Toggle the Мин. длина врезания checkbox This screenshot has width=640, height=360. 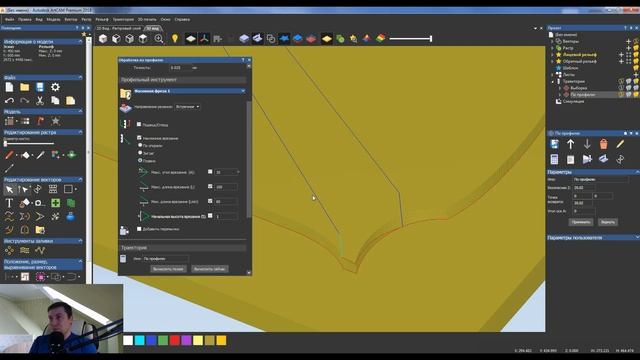210,201
